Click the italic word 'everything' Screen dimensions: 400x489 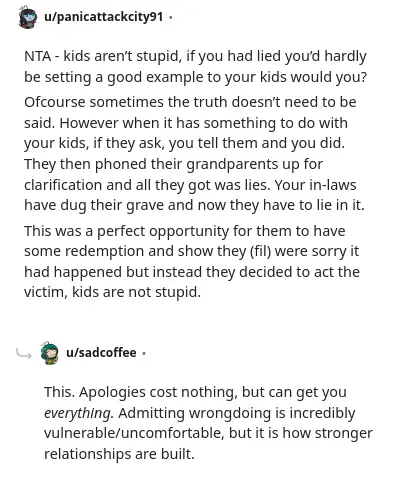pos(79,413)
